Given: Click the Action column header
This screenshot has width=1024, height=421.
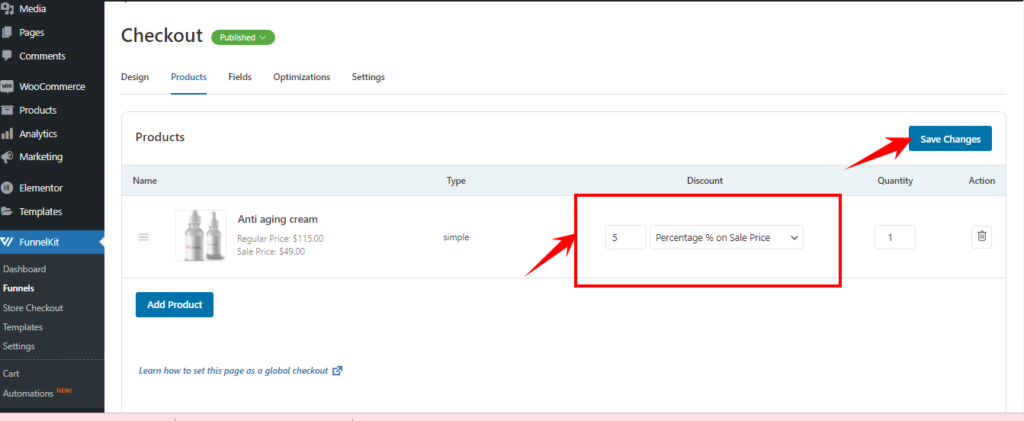Looking at the screenshot, I should (x=982, y=181).
